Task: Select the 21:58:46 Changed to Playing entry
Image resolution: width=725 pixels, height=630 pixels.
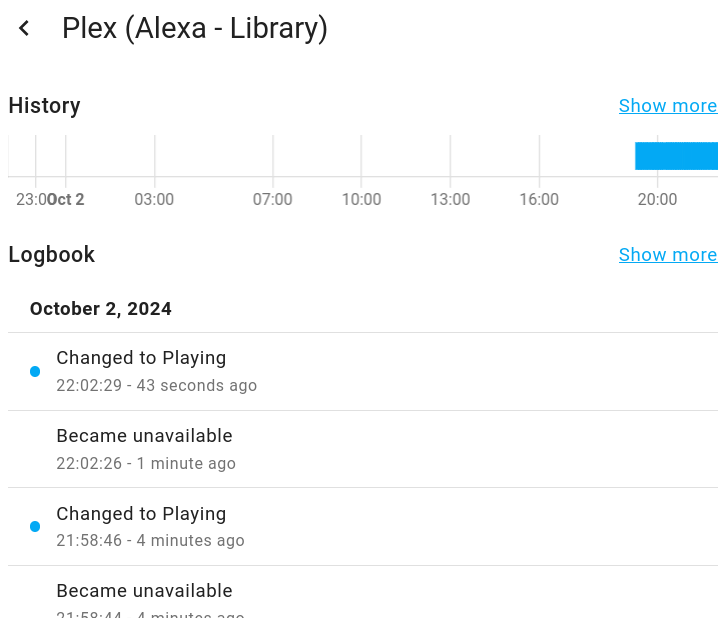Action: pyautogui.click(x=141, y=514)
